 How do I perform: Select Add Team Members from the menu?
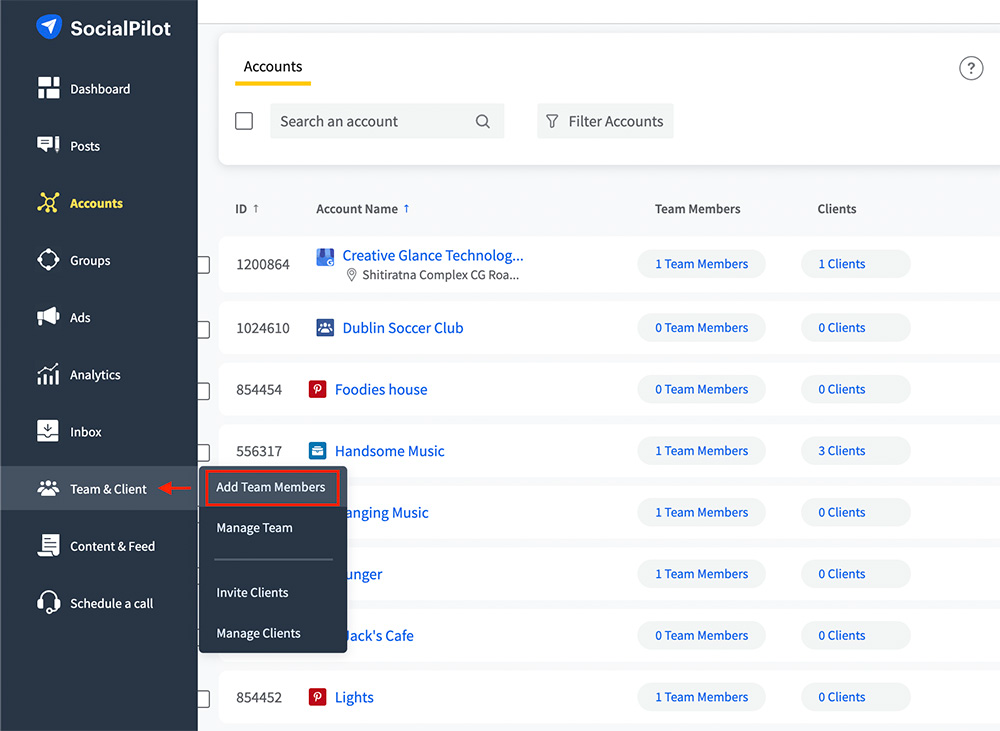pyautogui.click(x=272, y=487)
